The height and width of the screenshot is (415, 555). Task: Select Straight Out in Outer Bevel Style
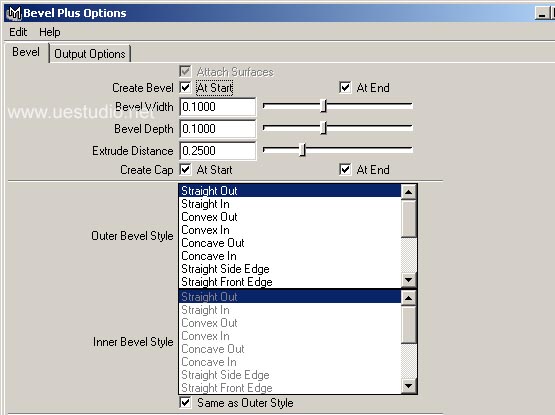(290, 191)
